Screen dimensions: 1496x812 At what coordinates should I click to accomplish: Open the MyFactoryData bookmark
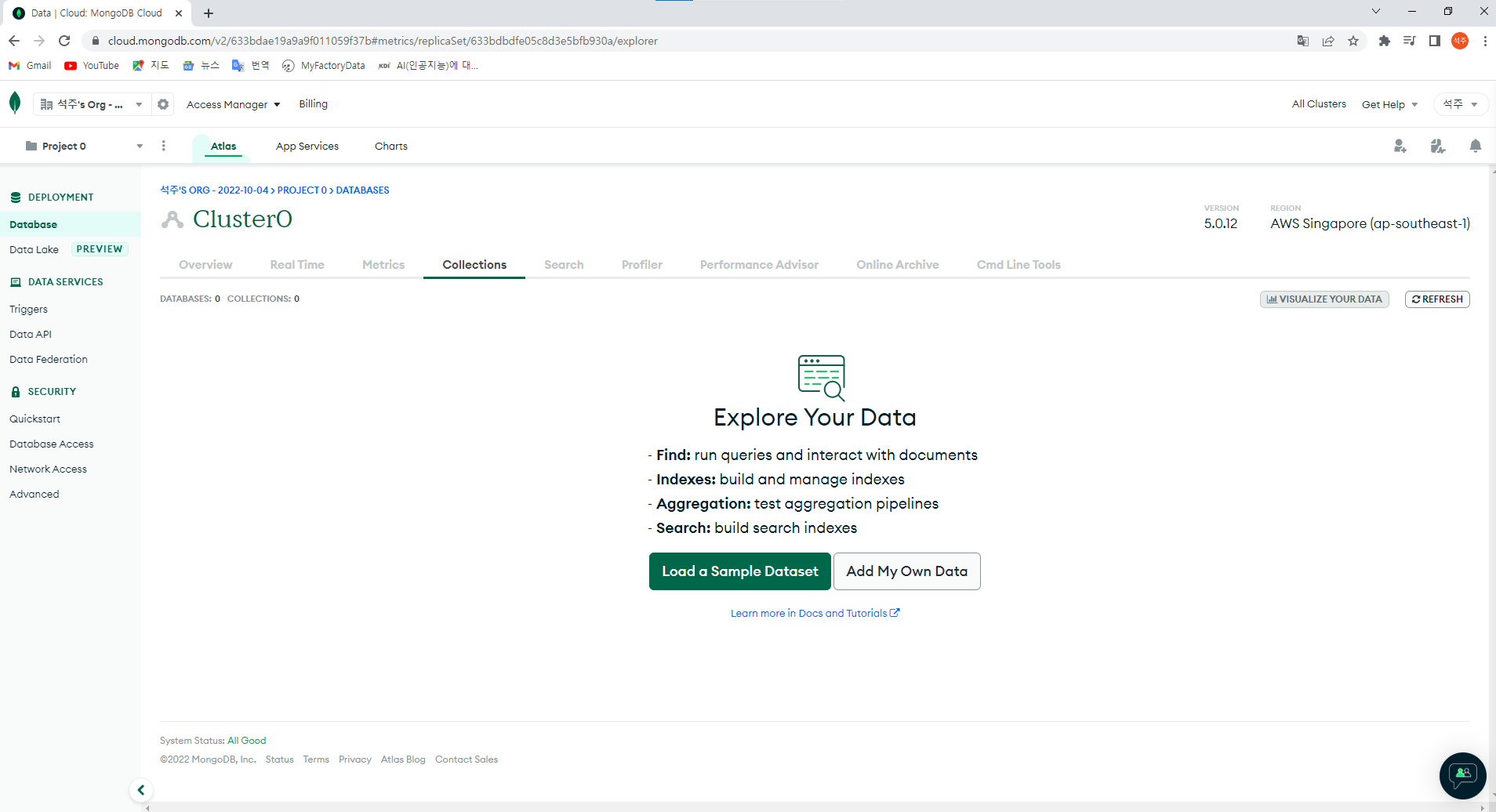click(323, 66)
